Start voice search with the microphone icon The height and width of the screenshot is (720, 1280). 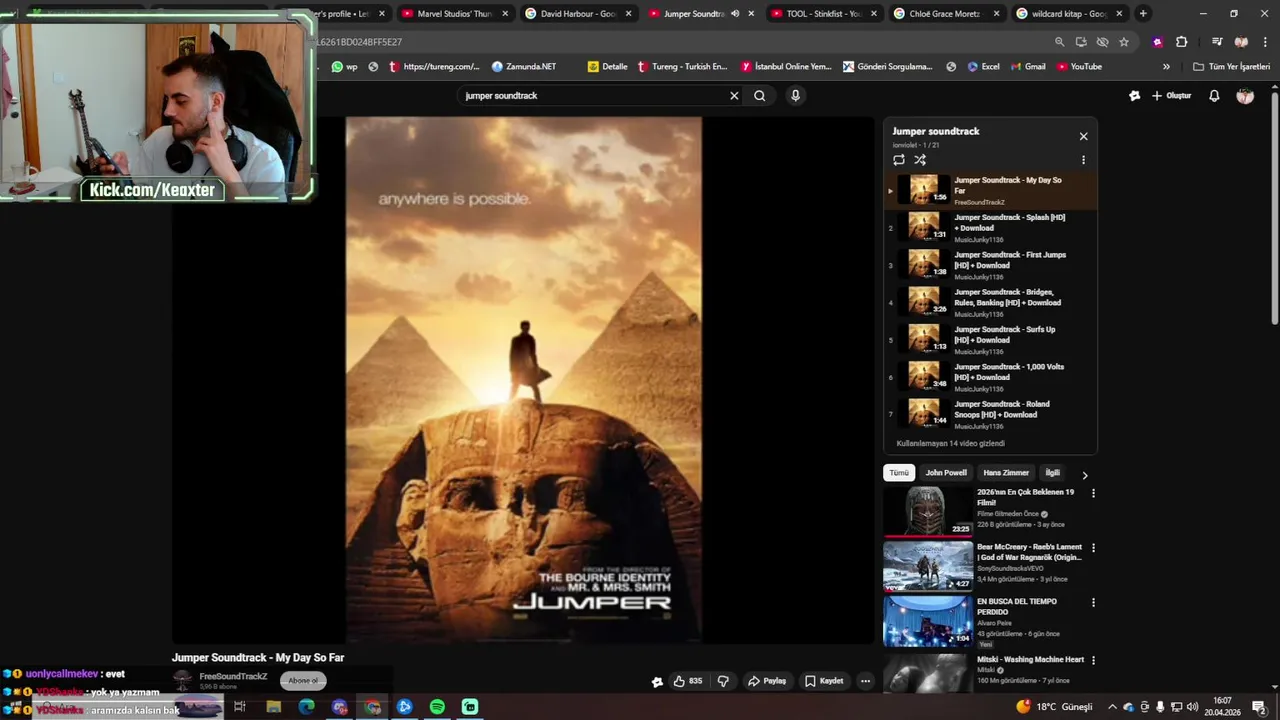[795, 96]
